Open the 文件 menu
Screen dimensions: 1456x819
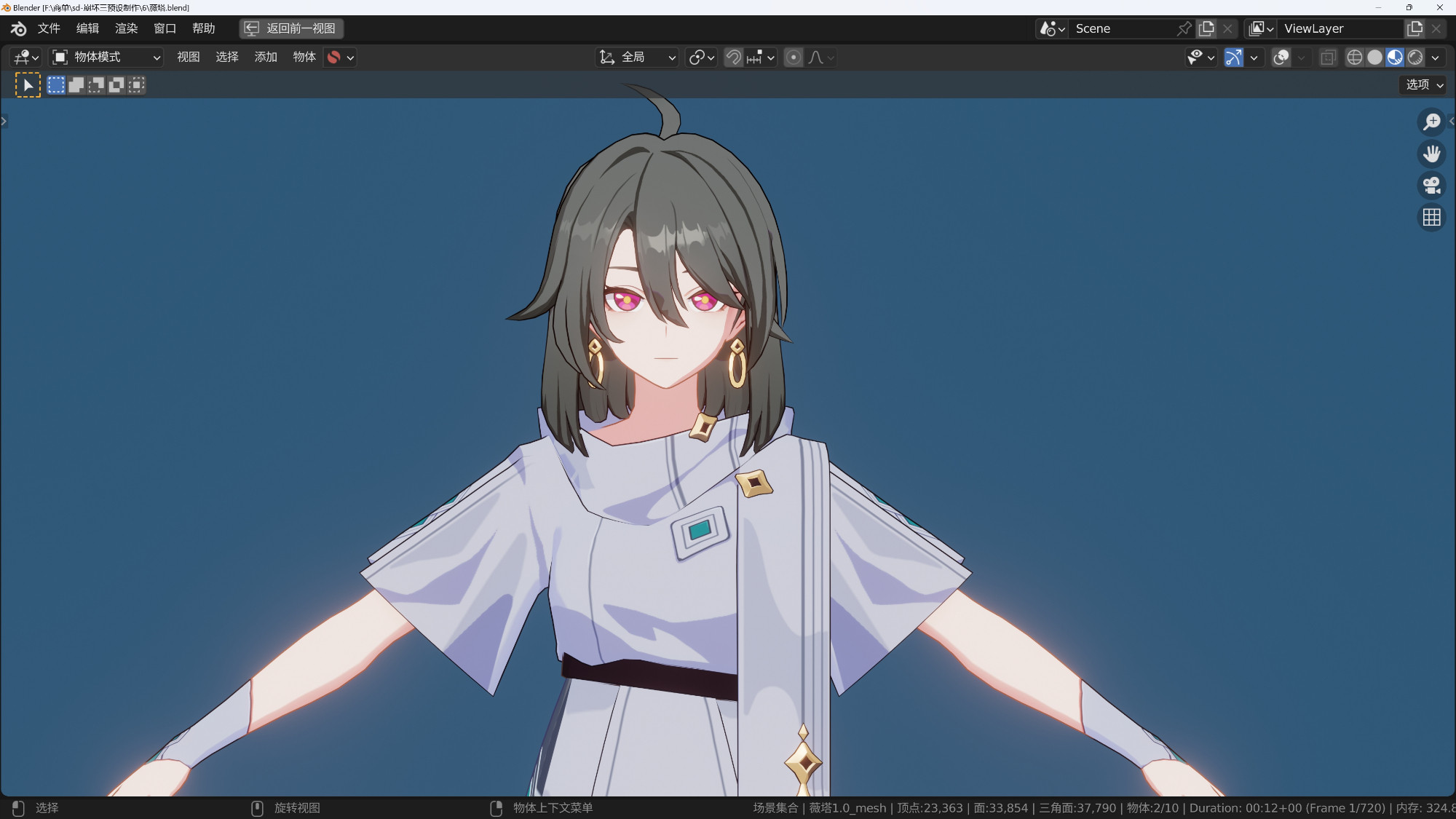(49, 28)
